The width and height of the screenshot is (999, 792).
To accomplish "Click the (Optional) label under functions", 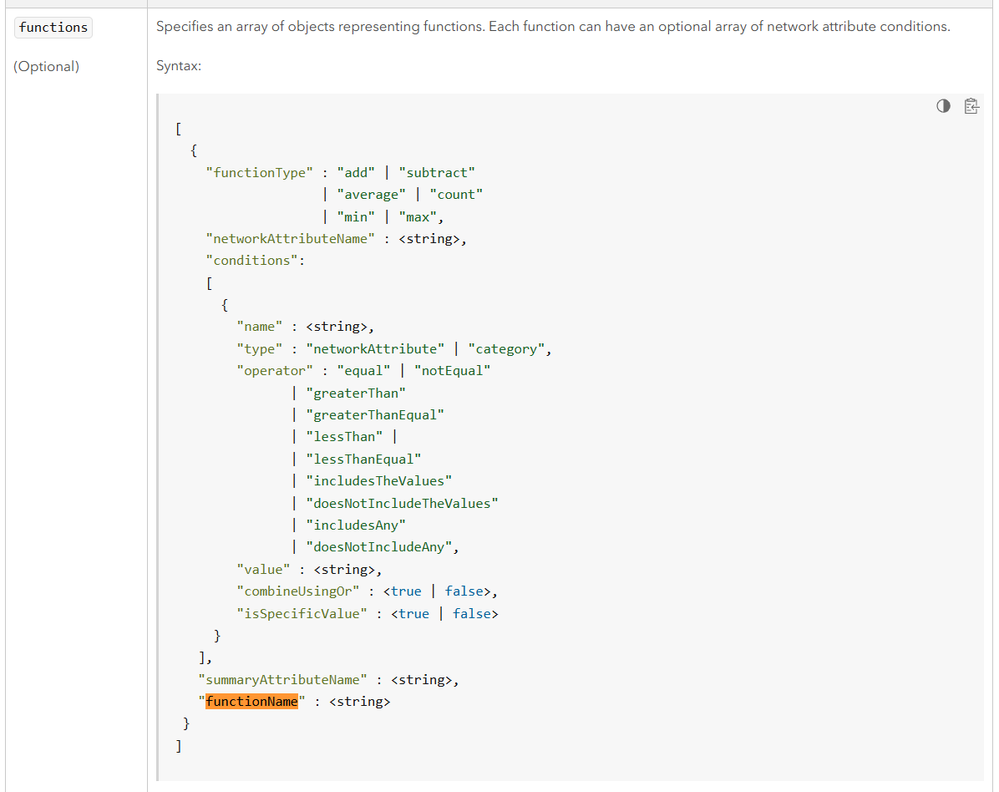I will [x=47, y=66].
